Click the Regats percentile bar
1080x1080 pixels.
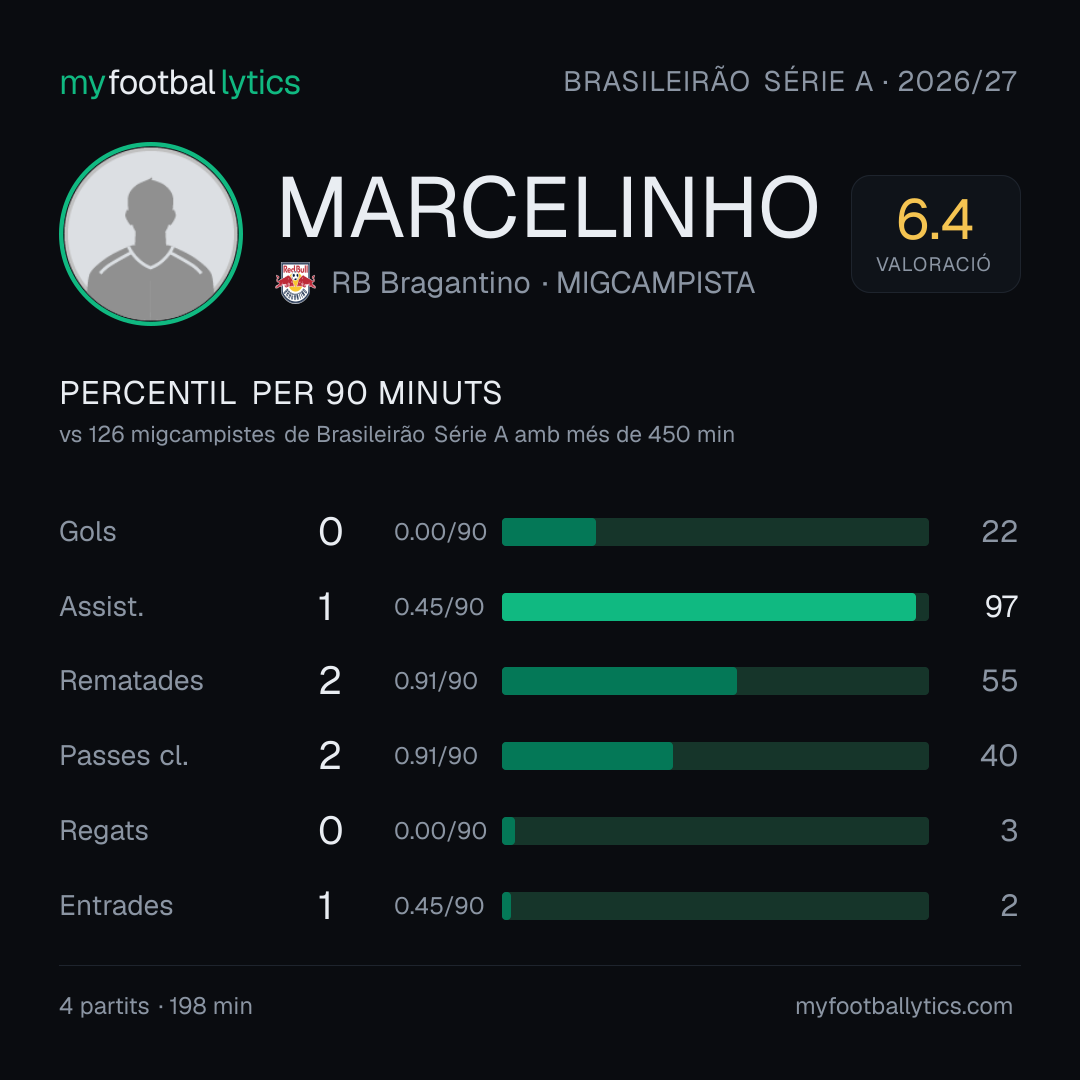(715, 831)
